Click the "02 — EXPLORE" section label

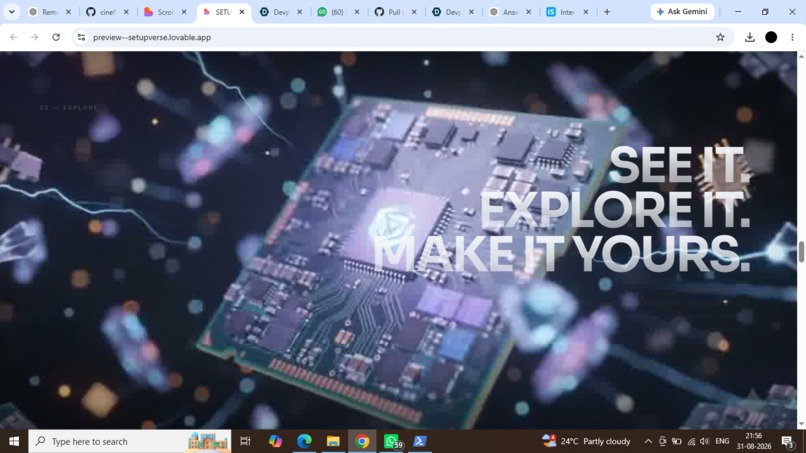(69, 108)
